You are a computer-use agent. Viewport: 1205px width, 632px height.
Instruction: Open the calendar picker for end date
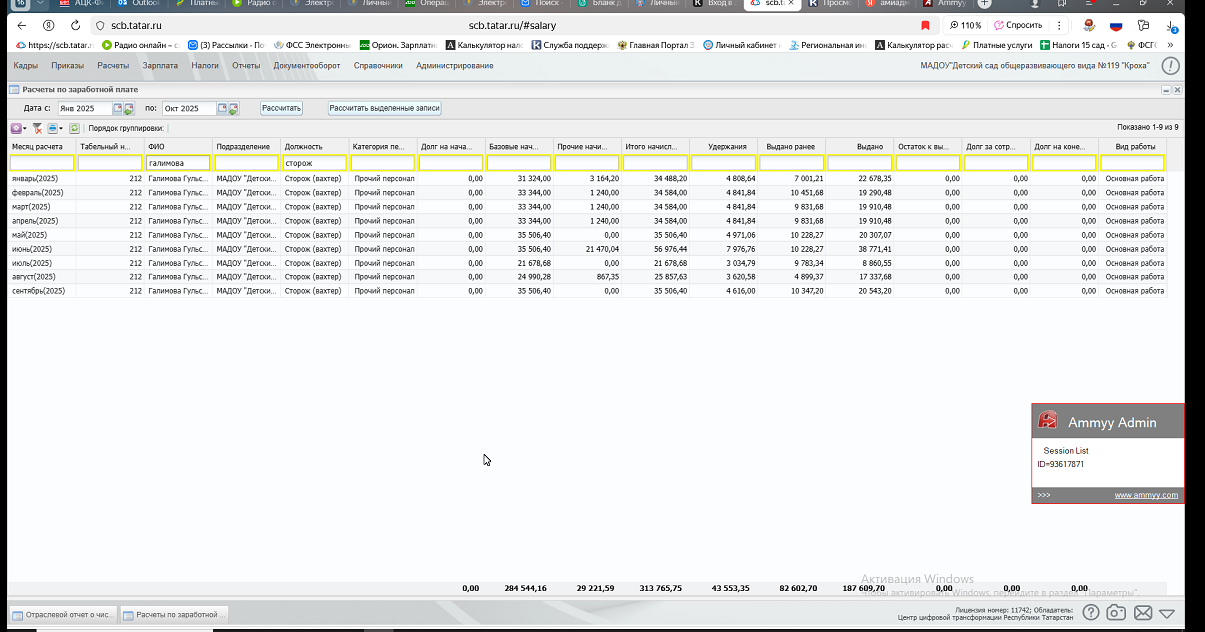[224, 108]
